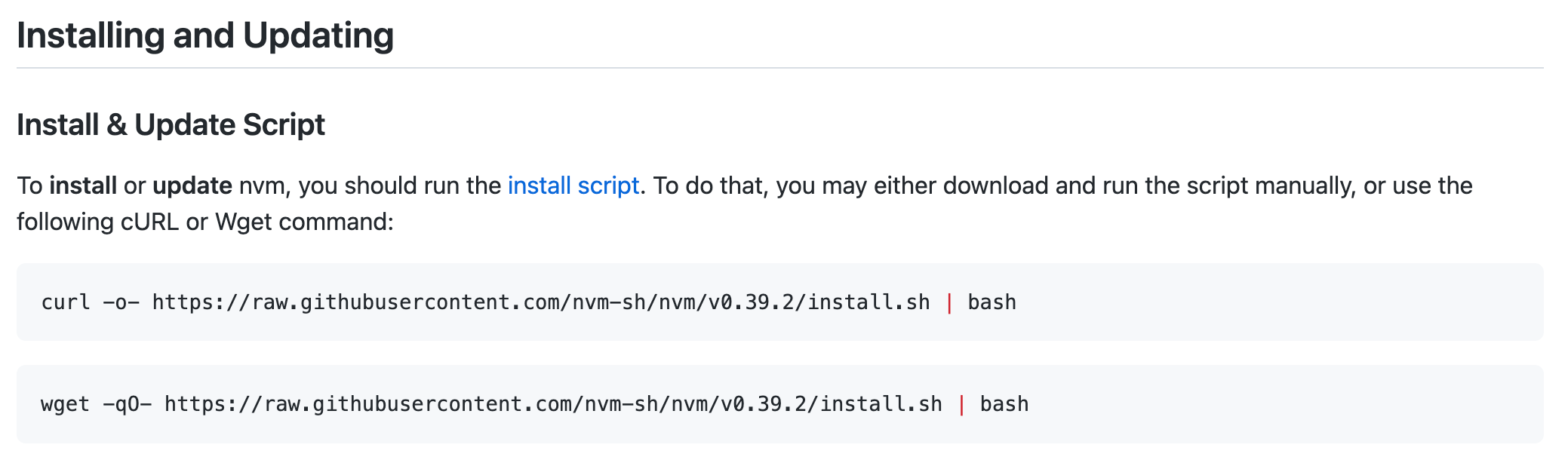1568x466 pixels.
Task: Click the "Install & Update Script" subheading
Action: coord(171,125)
